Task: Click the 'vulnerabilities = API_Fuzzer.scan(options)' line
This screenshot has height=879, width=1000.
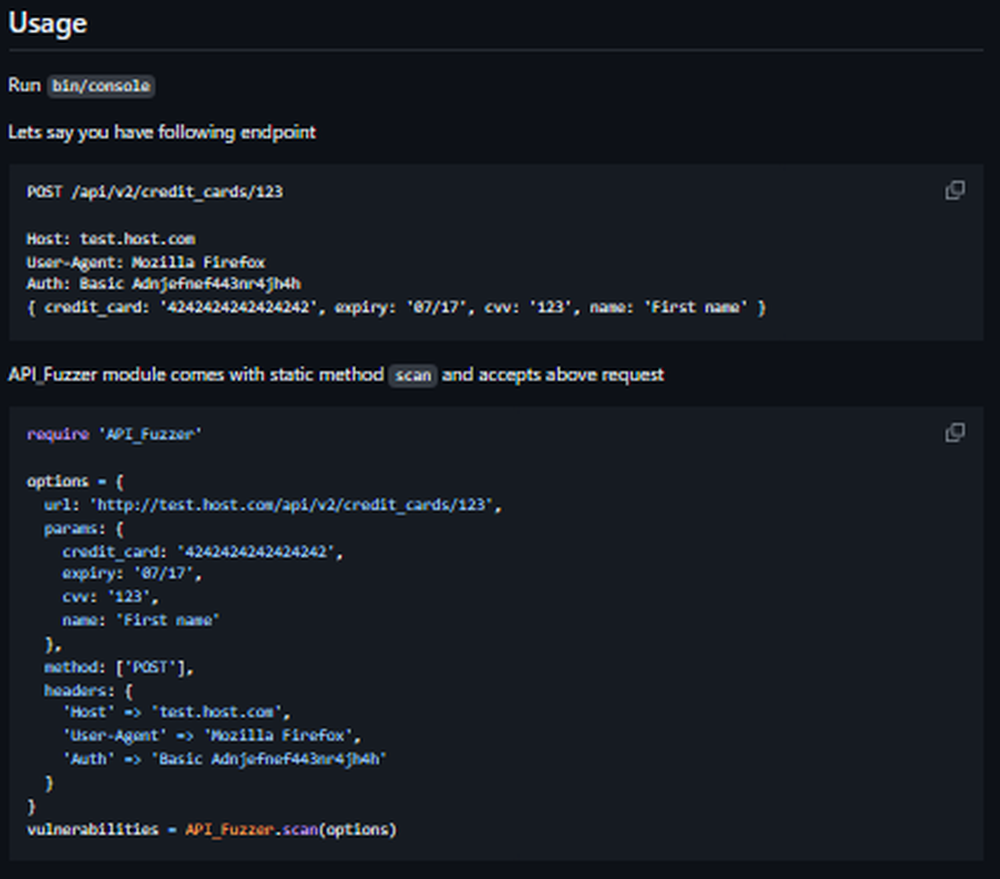Action: click(x=212, y=829)
